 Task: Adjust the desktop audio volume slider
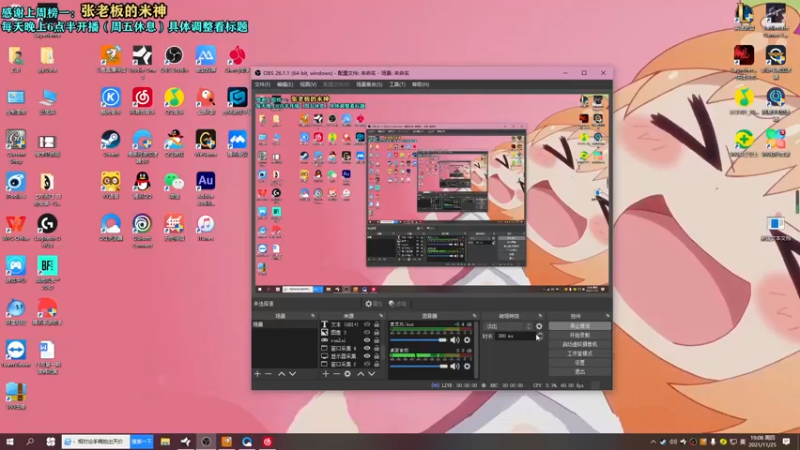click(418, 366)
